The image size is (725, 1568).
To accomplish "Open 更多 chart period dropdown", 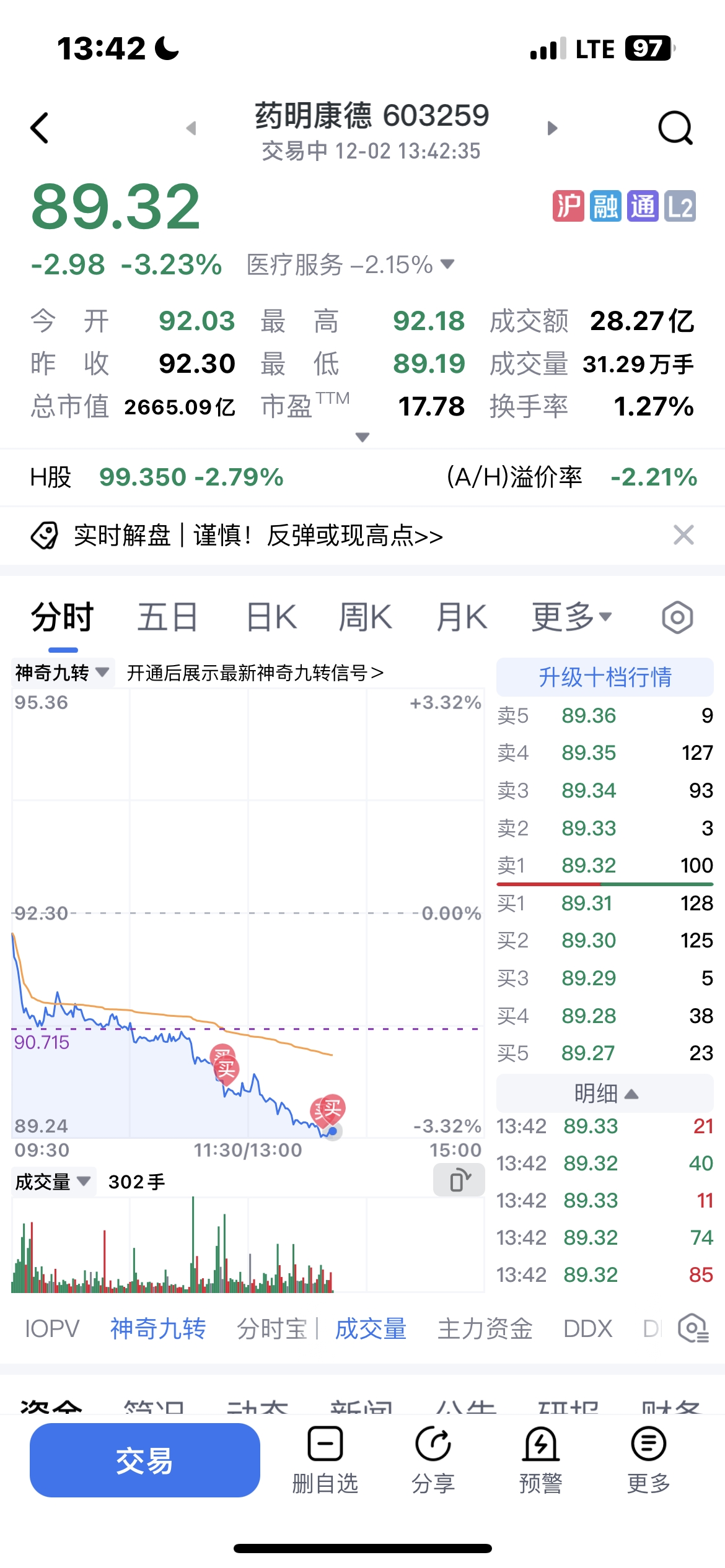I will pyautogui.click(x=572, y=617).
